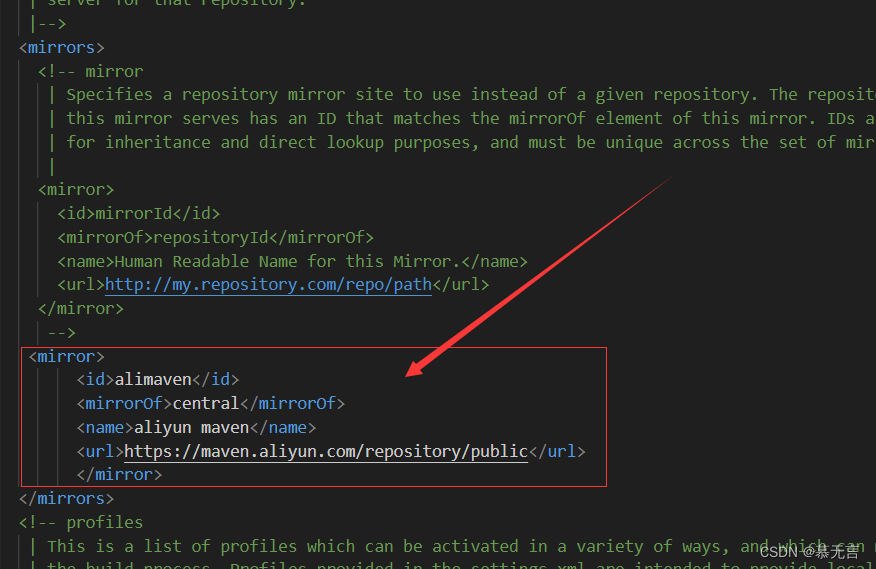Open the my.repository.com URL link
This screenshot has height=569, width=876.
[x=268, y=285]
